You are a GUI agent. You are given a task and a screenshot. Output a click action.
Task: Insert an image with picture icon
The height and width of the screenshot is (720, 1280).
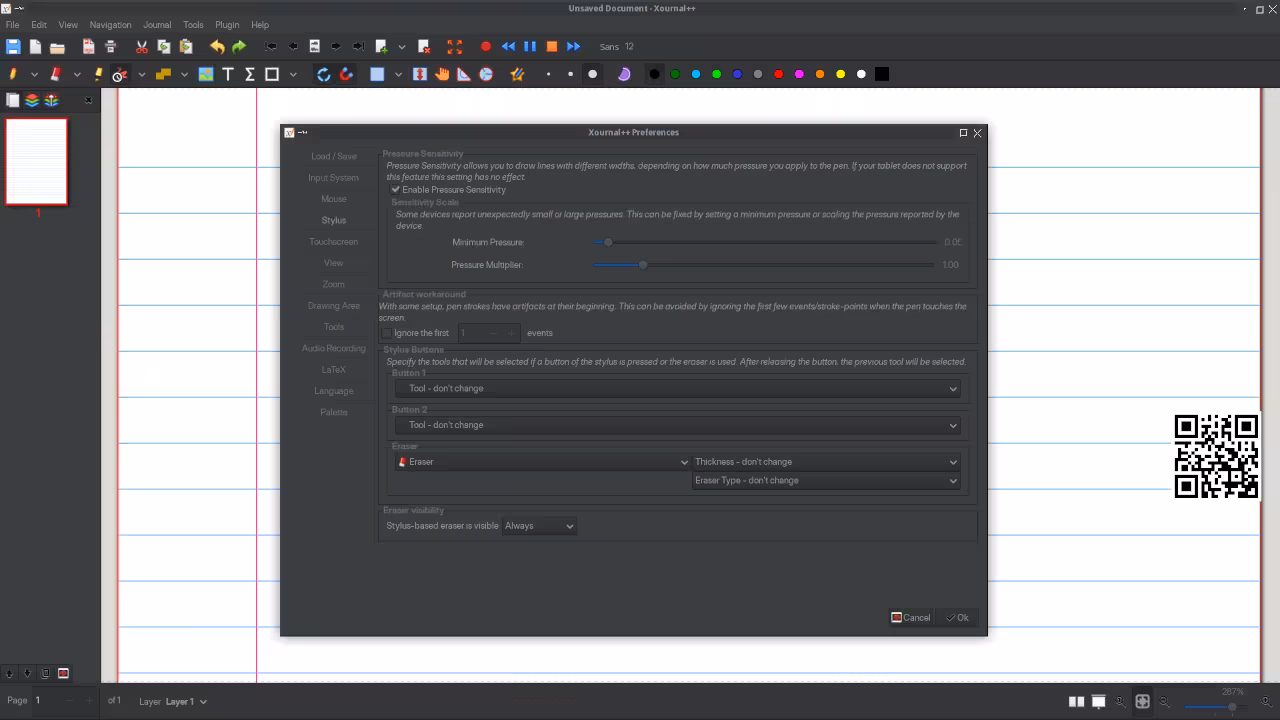(206, 74)
